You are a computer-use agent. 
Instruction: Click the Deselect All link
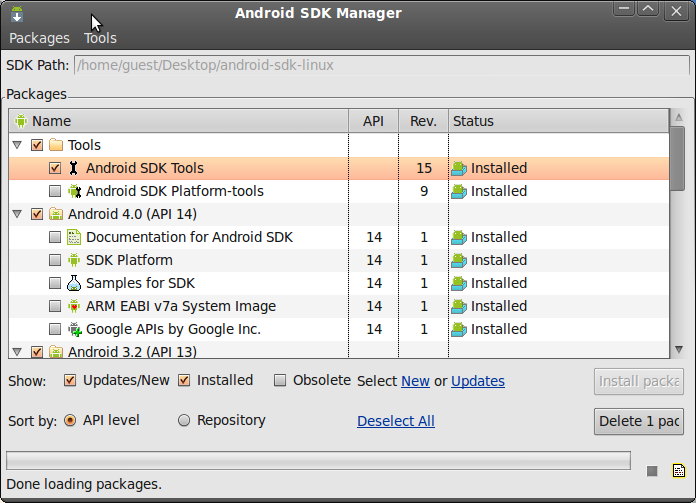pyautogui.click(x=395, y=421)
